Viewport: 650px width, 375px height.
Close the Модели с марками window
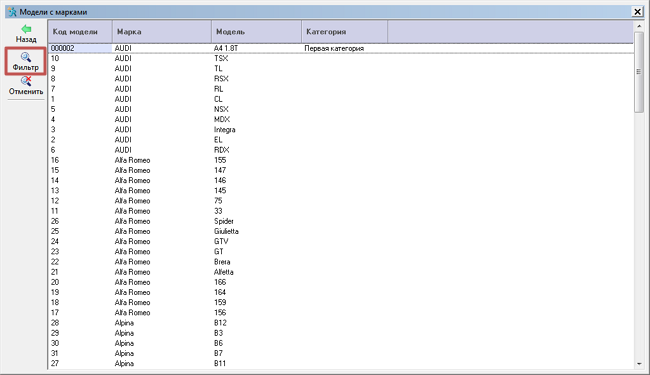pos(637,12)
